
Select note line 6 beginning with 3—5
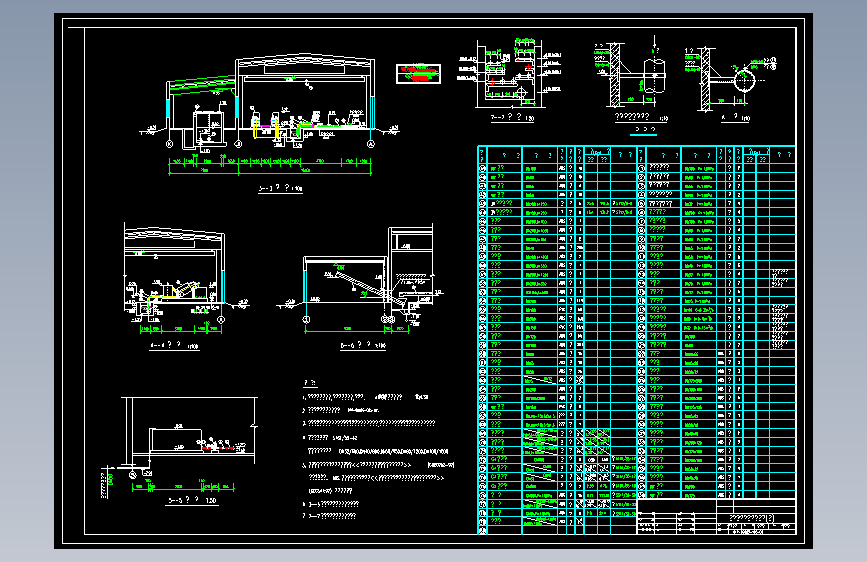point(331,504)
